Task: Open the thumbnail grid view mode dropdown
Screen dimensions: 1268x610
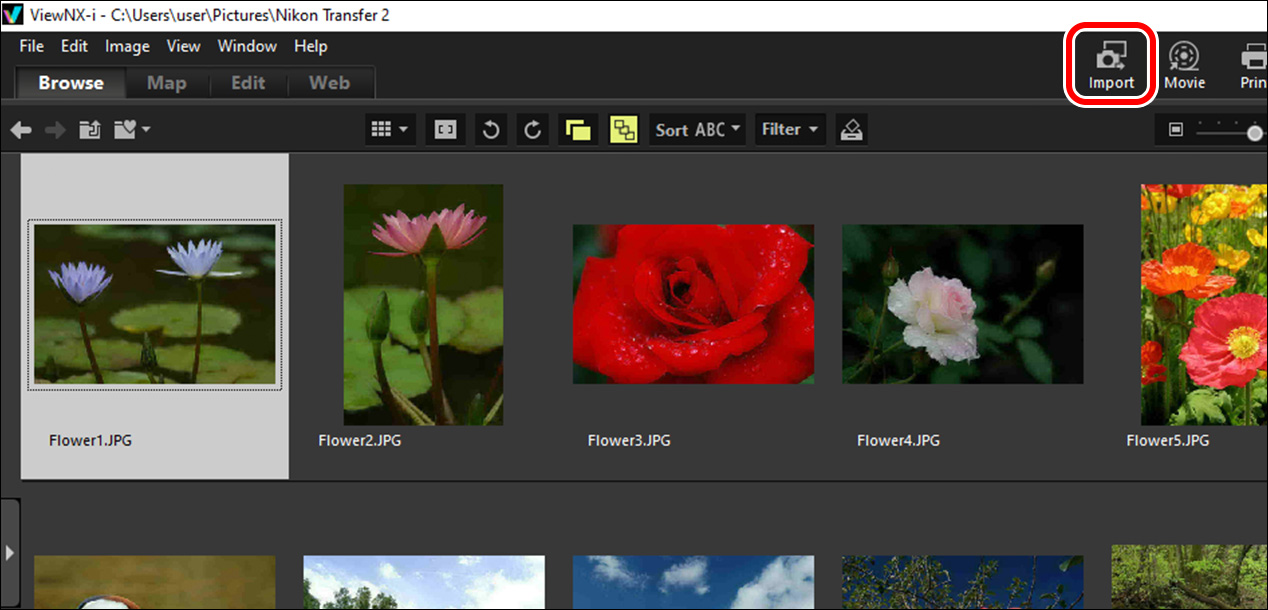Action: (390, 130)
